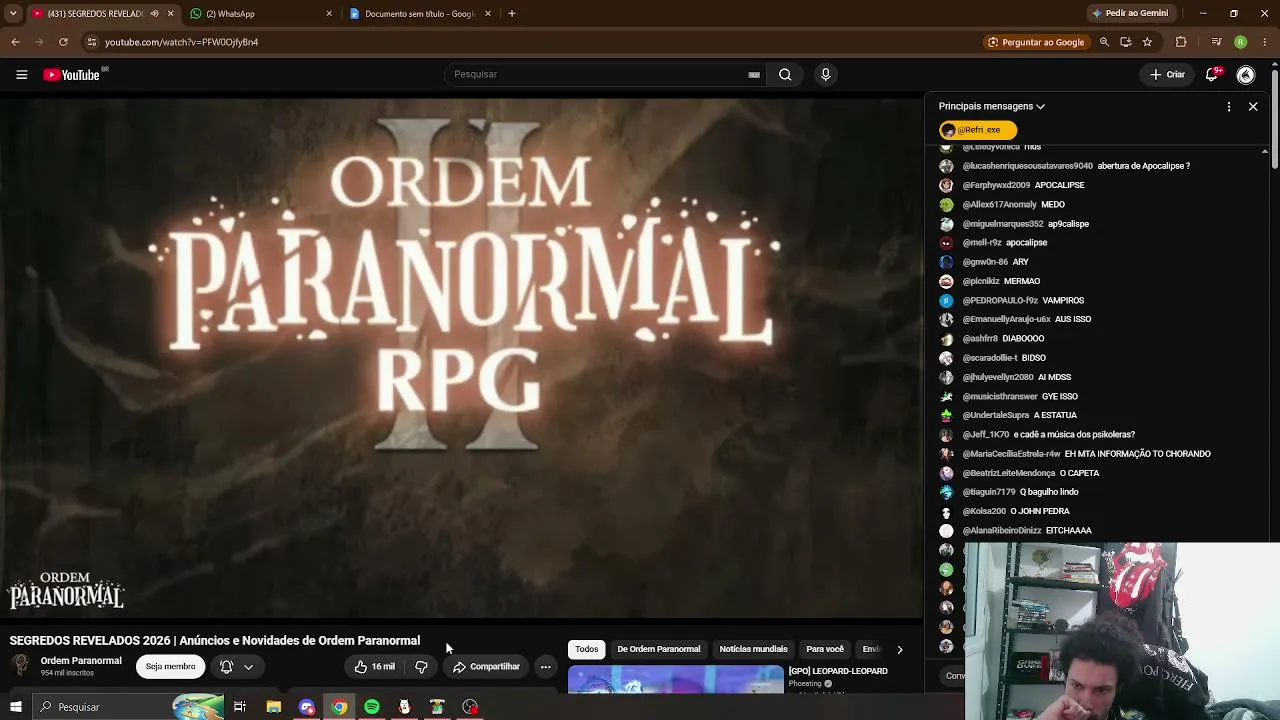This screenshot has width=1280, height=720.
Task: Click Perguntar ao Google in address bar
Action: tap(1036, 42)
